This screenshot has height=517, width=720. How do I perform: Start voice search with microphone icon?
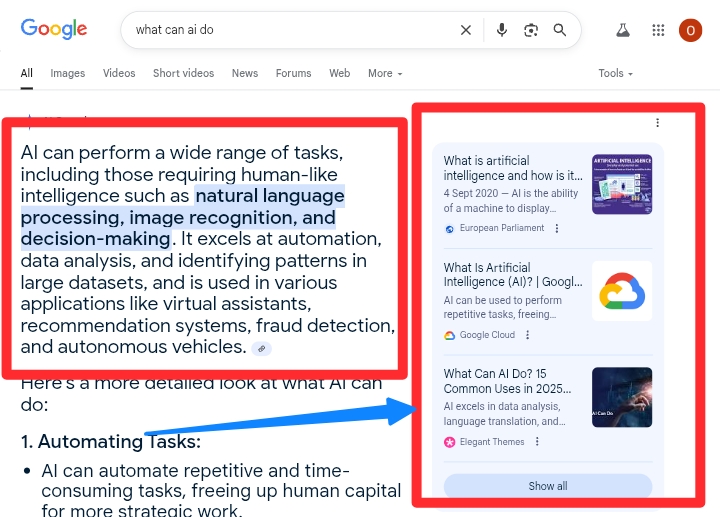click(x=502, y=30)
